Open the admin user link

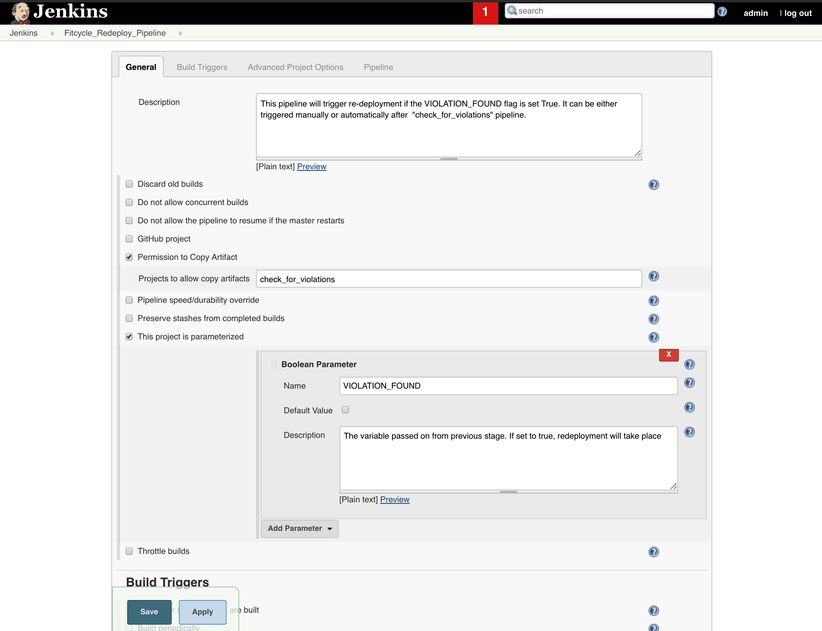755,13
